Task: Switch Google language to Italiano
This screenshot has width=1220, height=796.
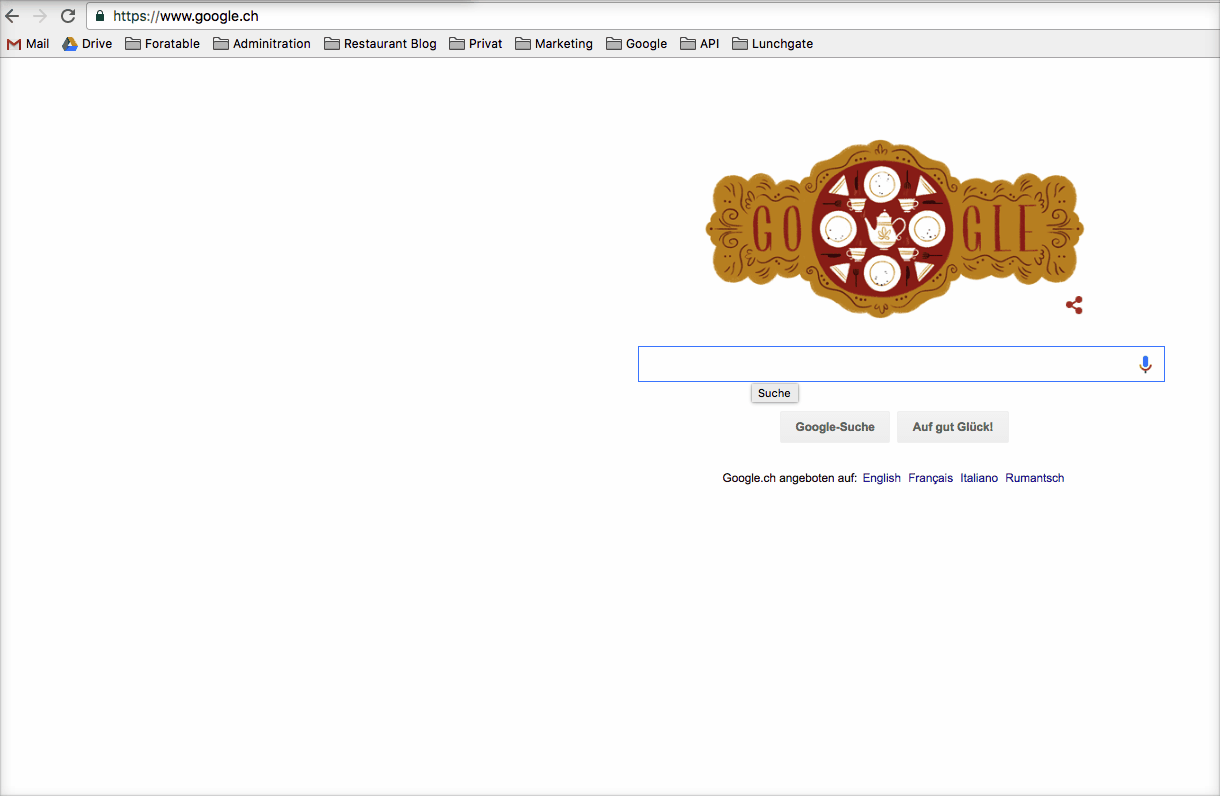Action: tap(979, 478)
